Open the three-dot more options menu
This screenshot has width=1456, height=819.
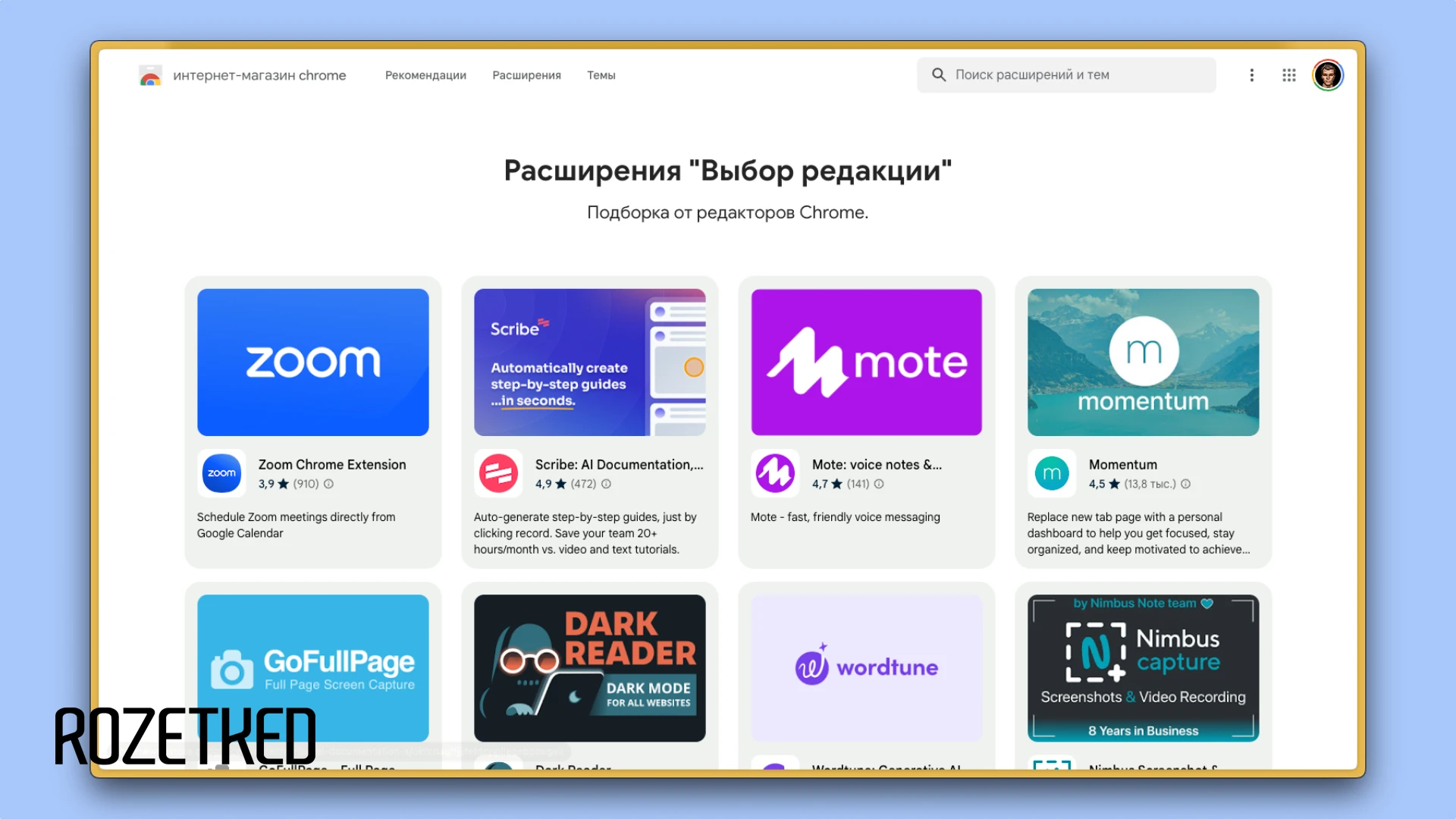pos(1251,75)
